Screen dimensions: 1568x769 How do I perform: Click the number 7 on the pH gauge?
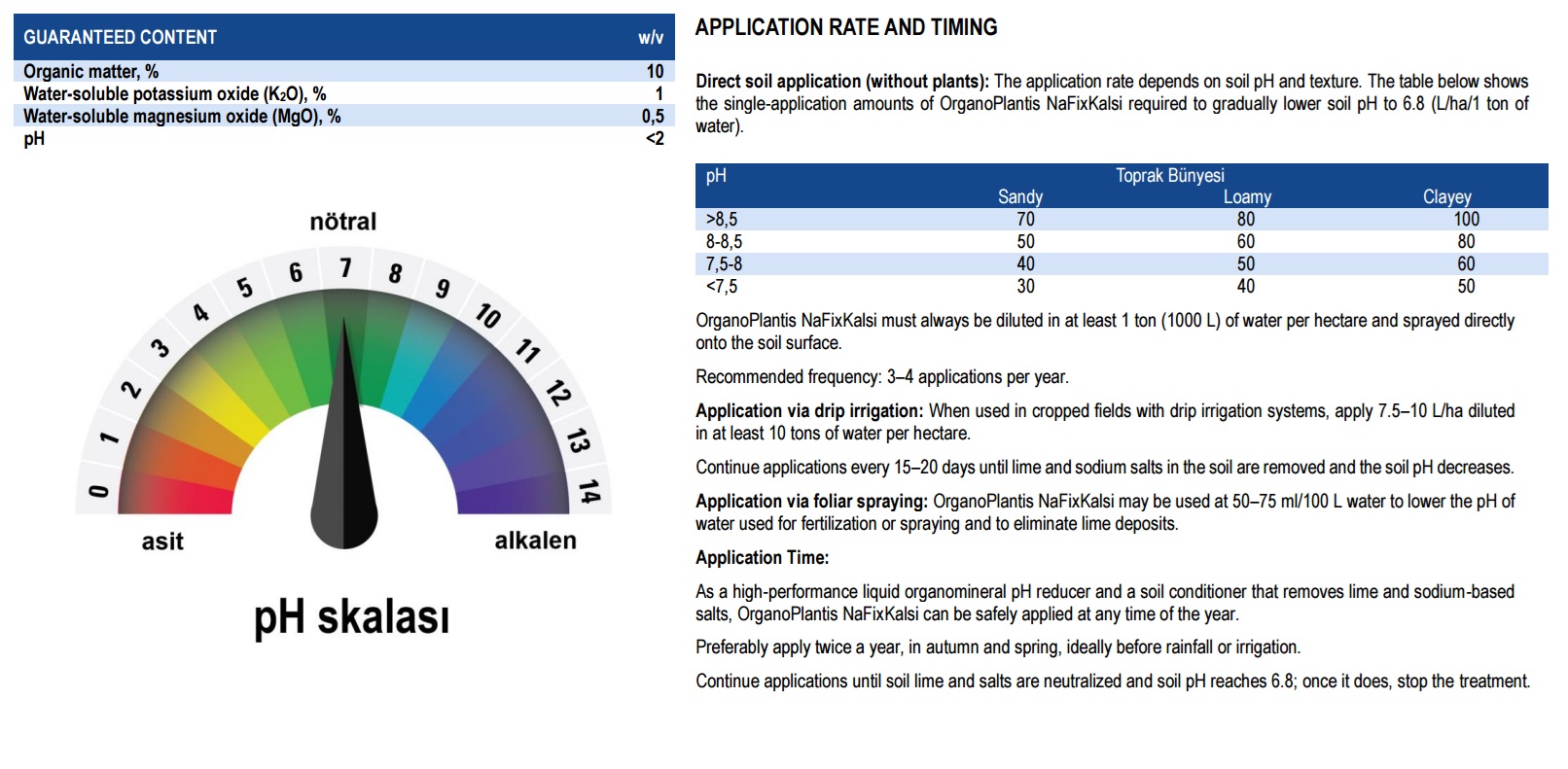click(345, 267)
